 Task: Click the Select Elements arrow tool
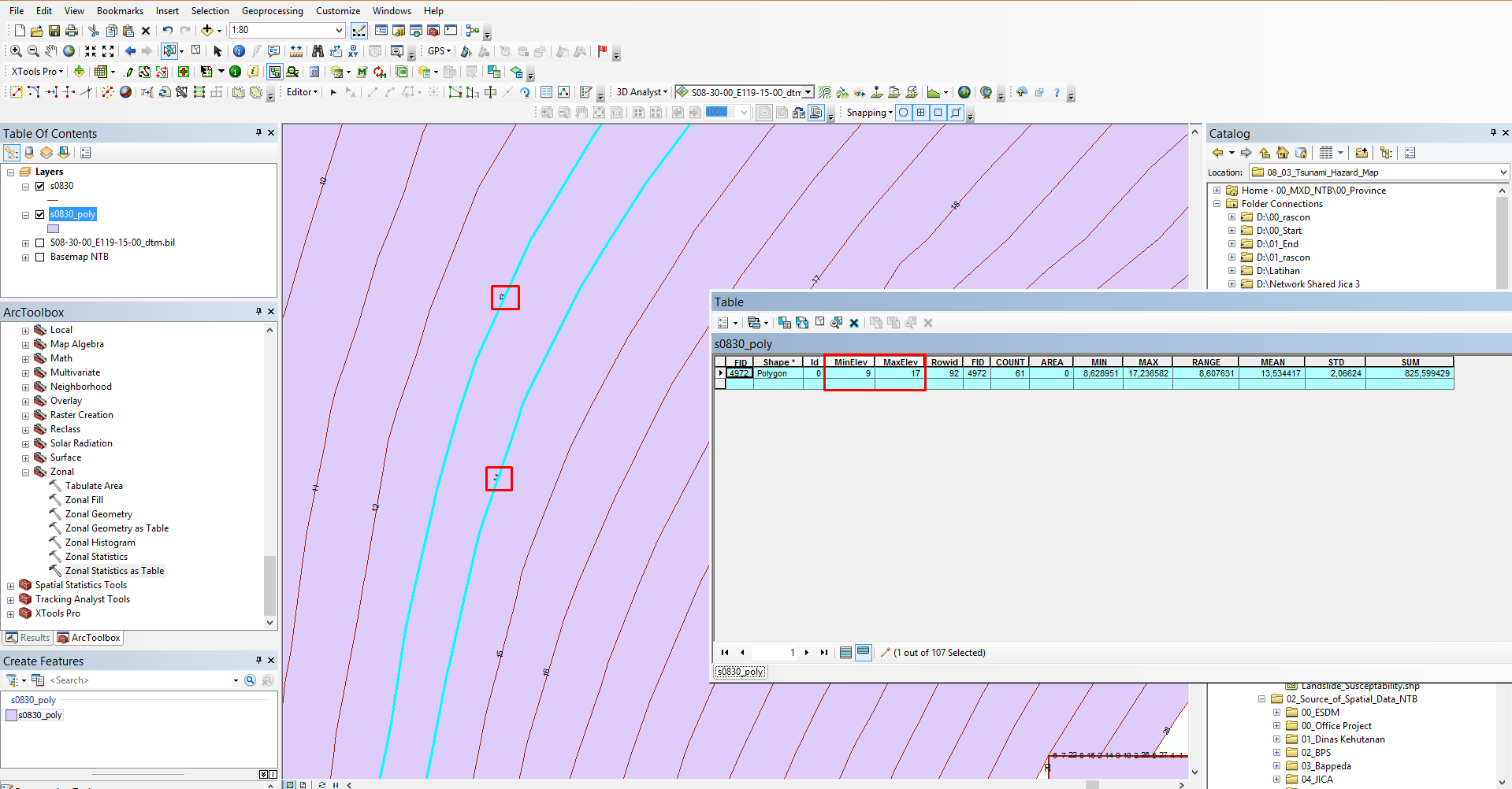218,51
